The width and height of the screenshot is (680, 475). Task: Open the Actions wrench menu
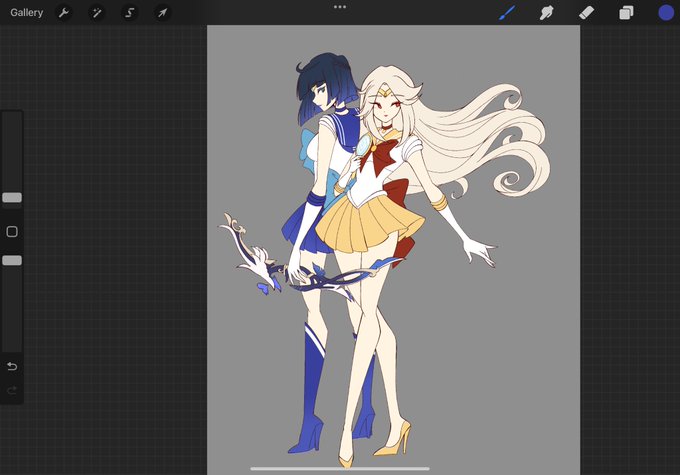pyautogui.click(x=64, y=13)
